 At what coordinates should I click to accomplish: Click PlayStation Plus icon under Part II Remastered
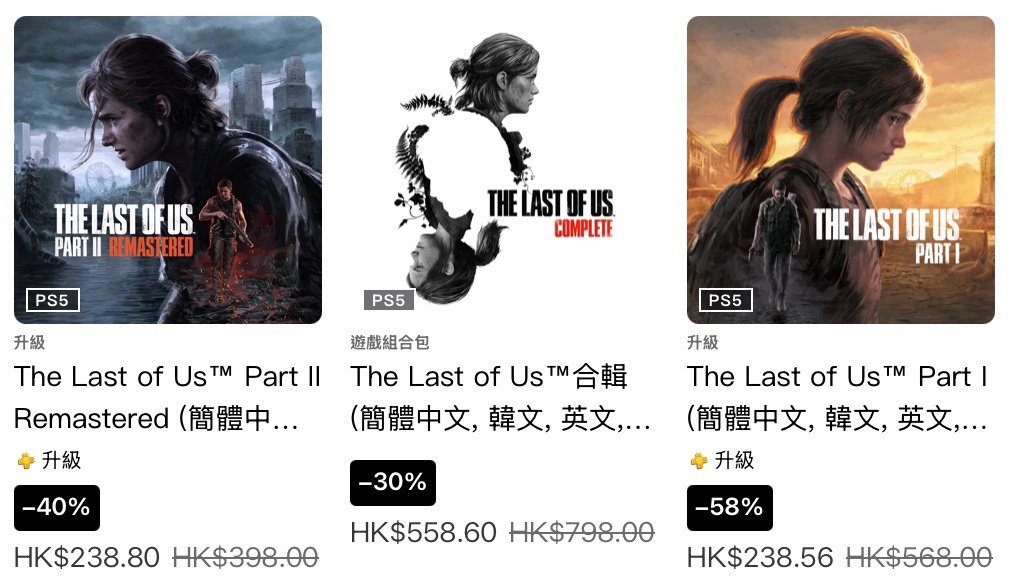[26, 461]
